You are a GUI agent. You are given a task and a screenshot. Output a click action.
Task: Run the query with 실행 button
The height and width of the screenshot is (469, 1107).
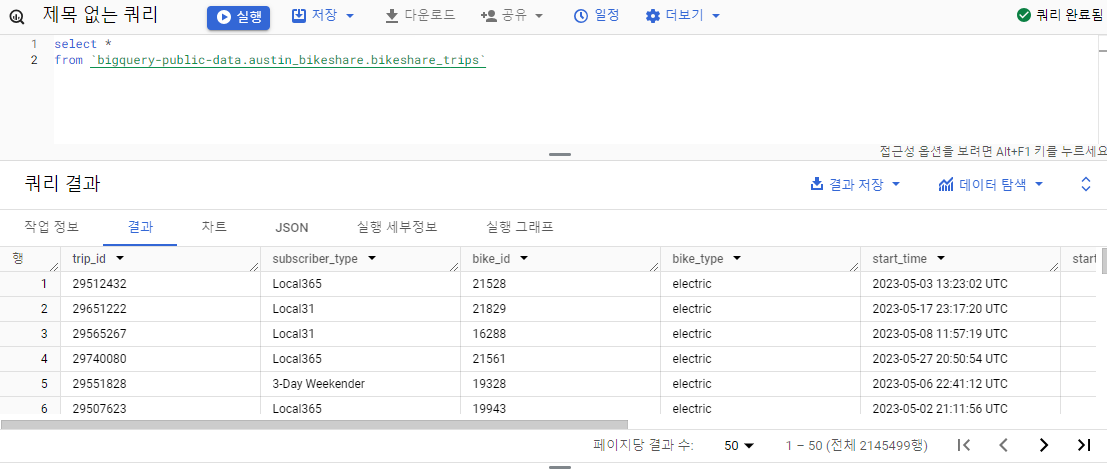(239, 17)
